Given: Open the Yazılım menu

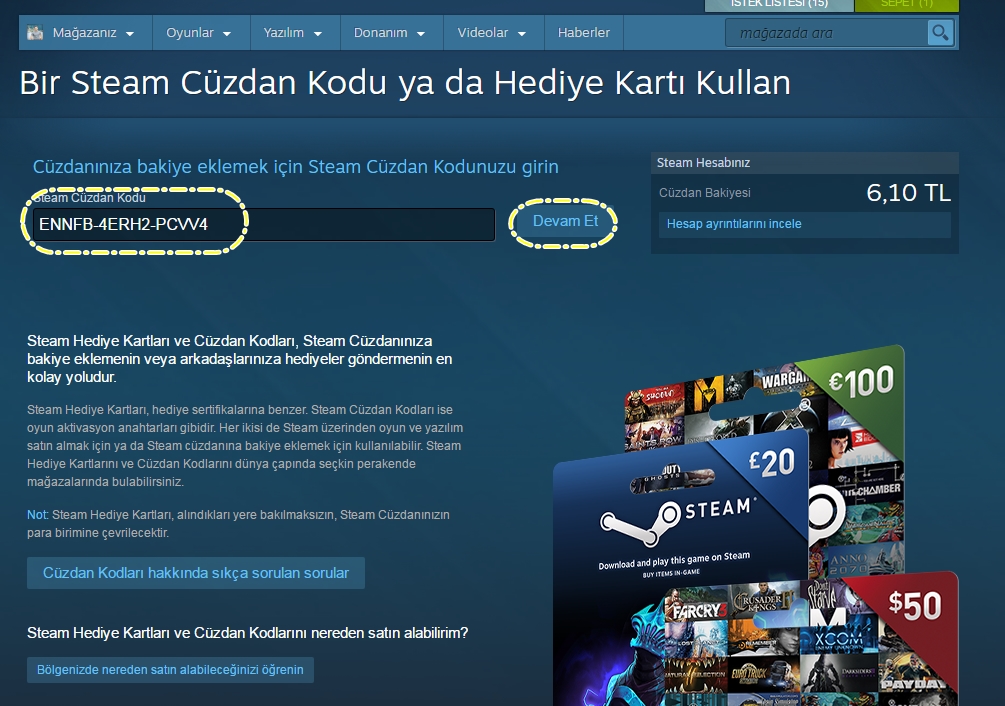Looking at the screenshot, I should click(x=295, y=33).
